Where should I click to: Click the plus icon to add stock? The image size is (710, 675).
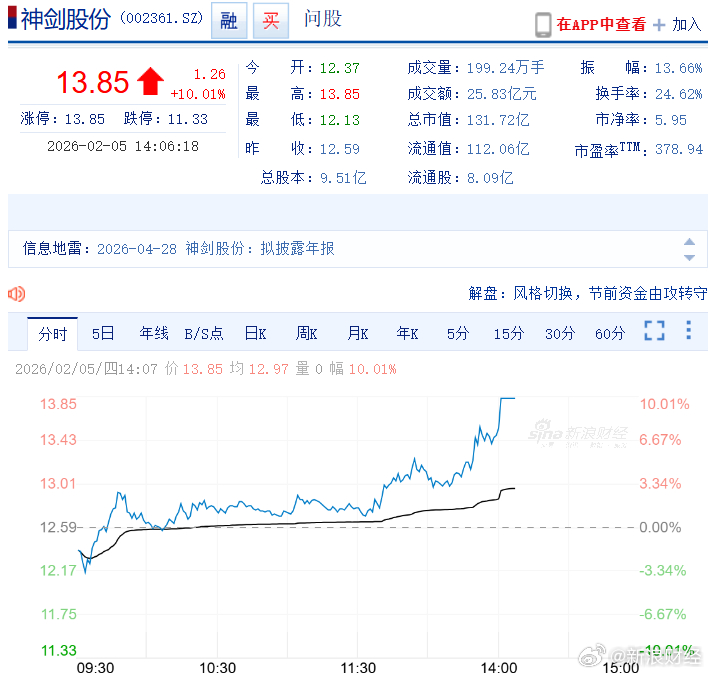pyautogui.click(x=659, y=25)
